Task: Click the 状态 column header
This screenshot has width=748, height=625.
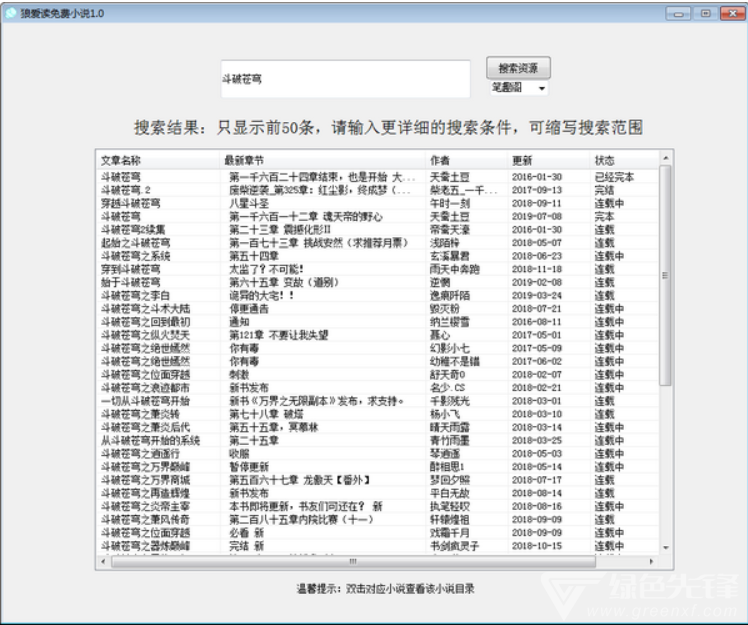Action: 624,160
